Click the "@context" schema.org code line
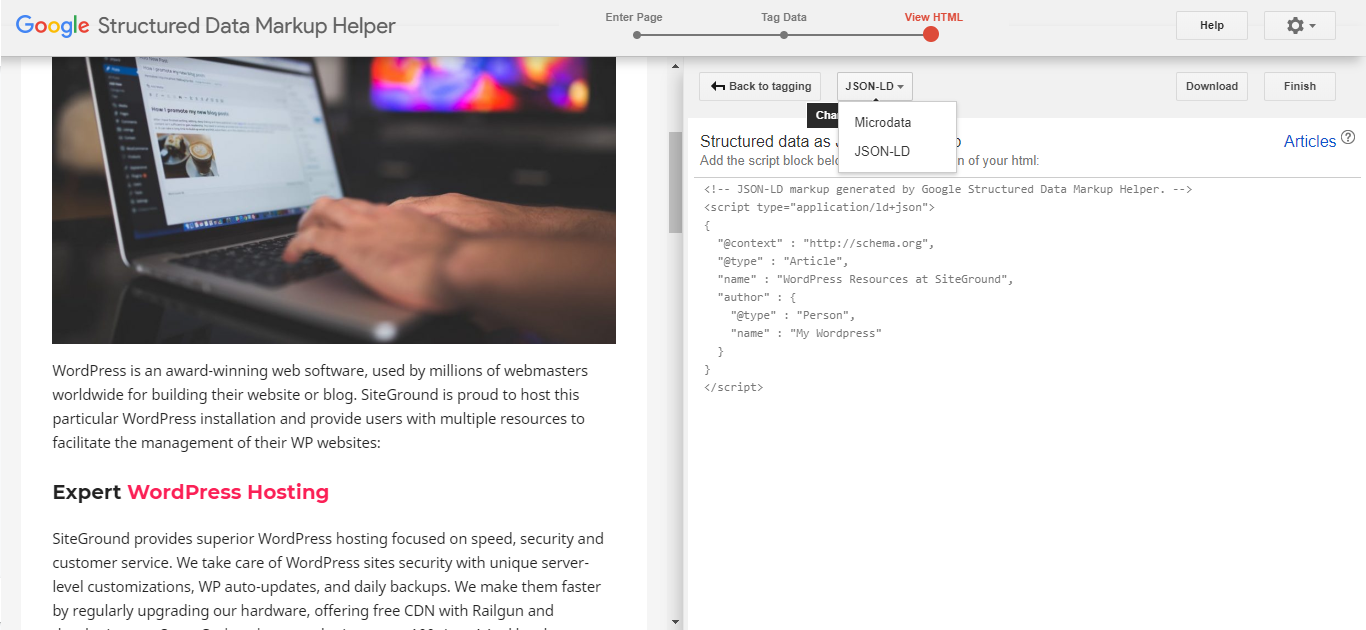Image resolution: width=1366 pixels, height=630 pixels. point(825,243)
